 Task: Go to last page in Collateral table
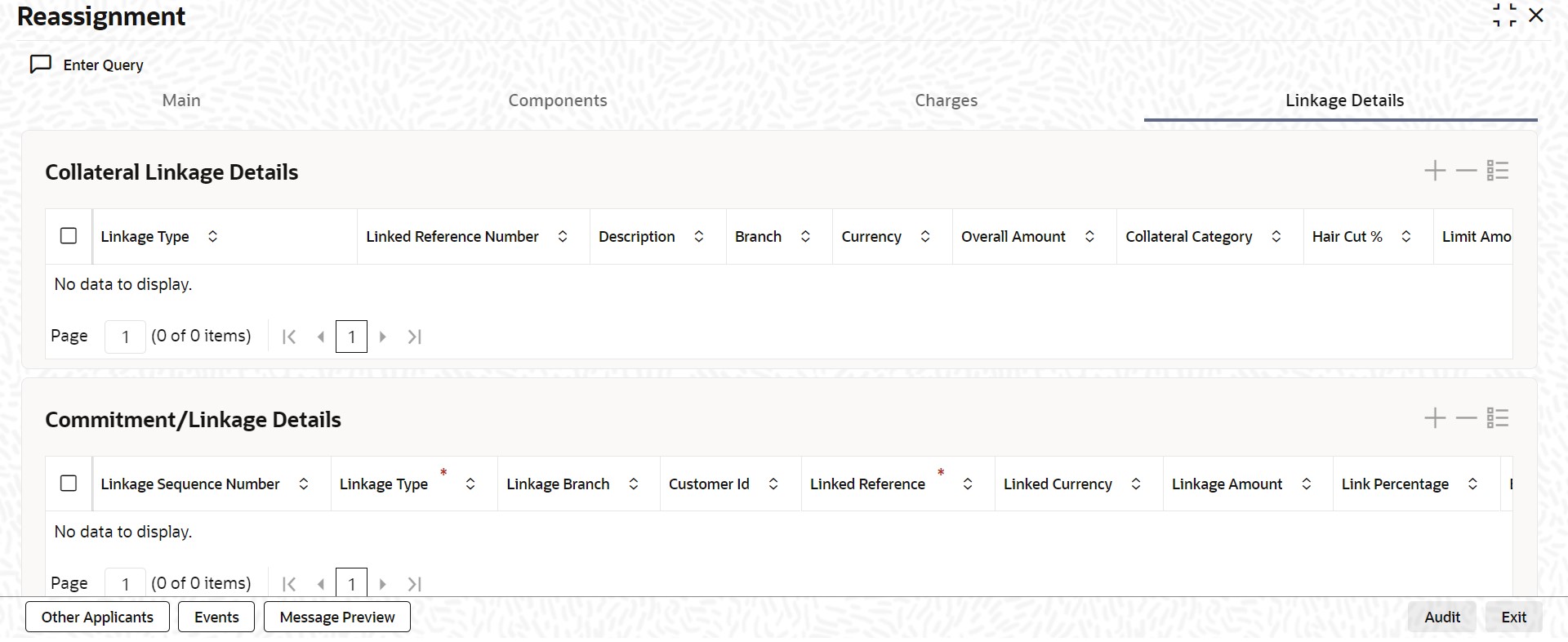point(415,337)
